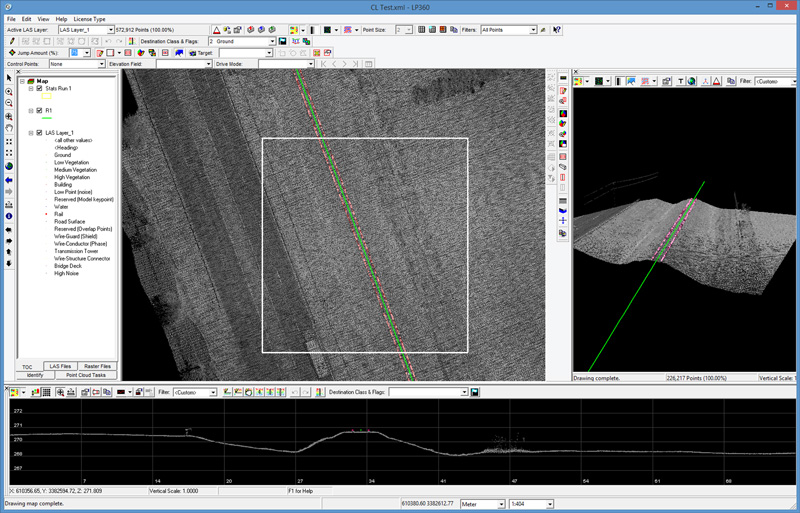Click the globe full-extent icon
800x513 pixels.
click(x=9, y=166)
